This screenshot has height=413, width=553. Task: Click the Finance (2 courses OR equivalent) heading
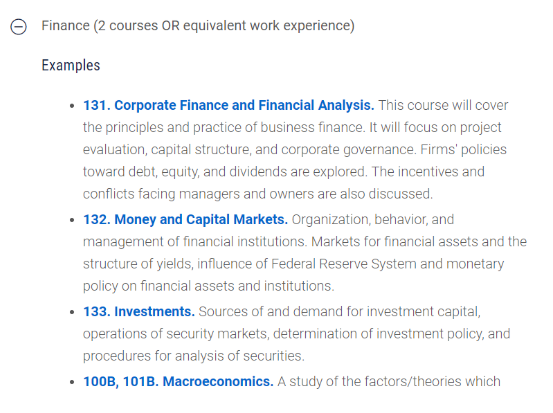pos(198,26)
